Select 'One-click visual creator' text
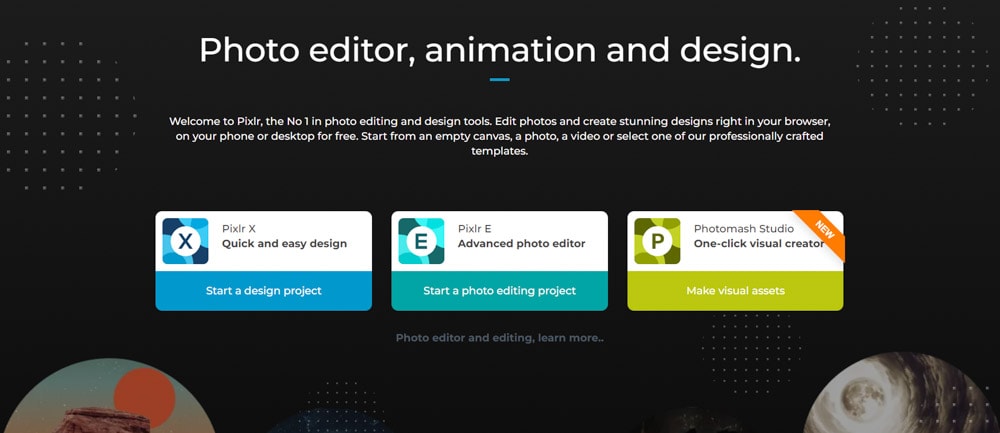The height and width of the screenshot is (433, 1000). tap(759, 244)
